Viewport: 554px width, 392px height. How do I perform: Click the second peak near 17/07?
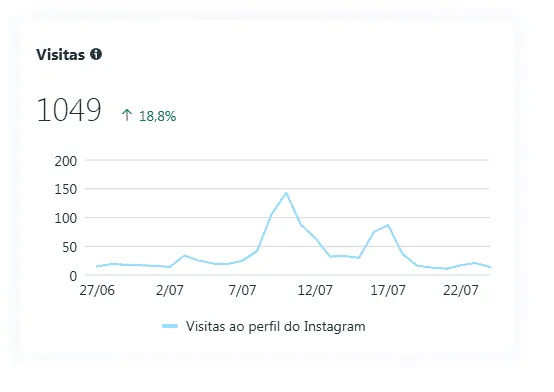pyautogui.click(x=388, y=225)
